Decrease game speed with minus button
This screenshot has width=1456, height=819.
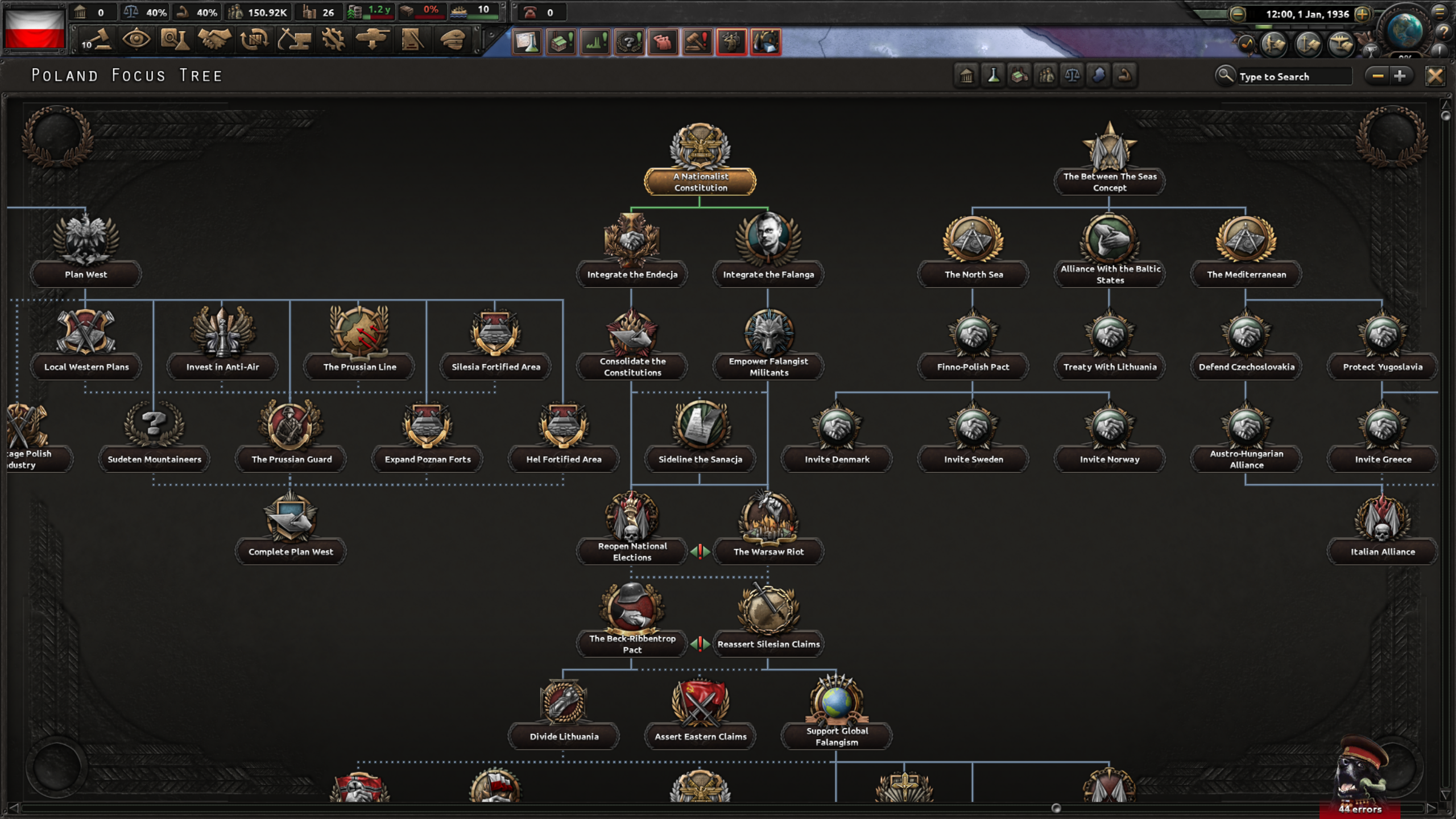click(x=1237, y=14)
